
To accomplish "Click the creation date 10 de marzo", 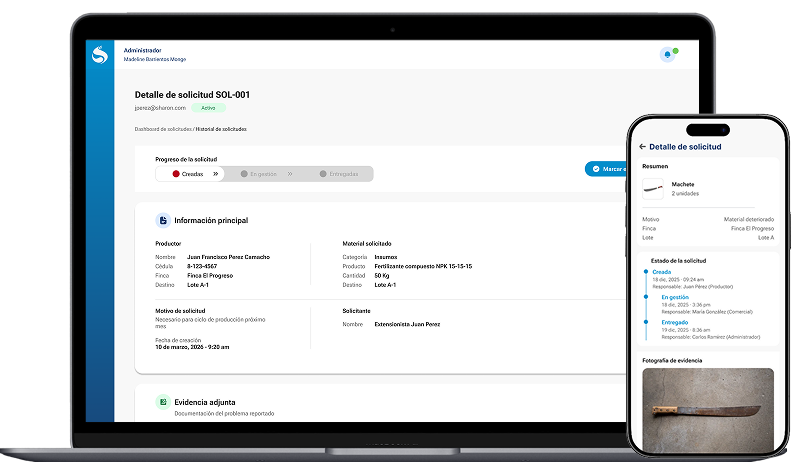I will 192,348.
